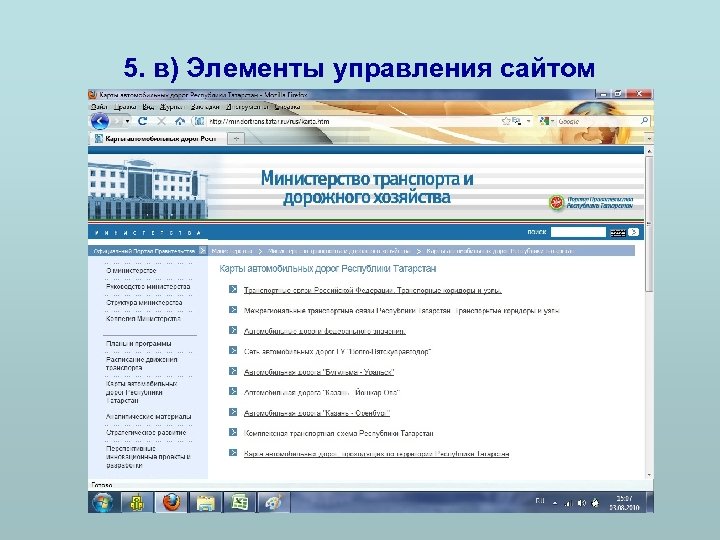Click arrow icon beside Автомобильные дороги федерального значения

click(233, 330)
